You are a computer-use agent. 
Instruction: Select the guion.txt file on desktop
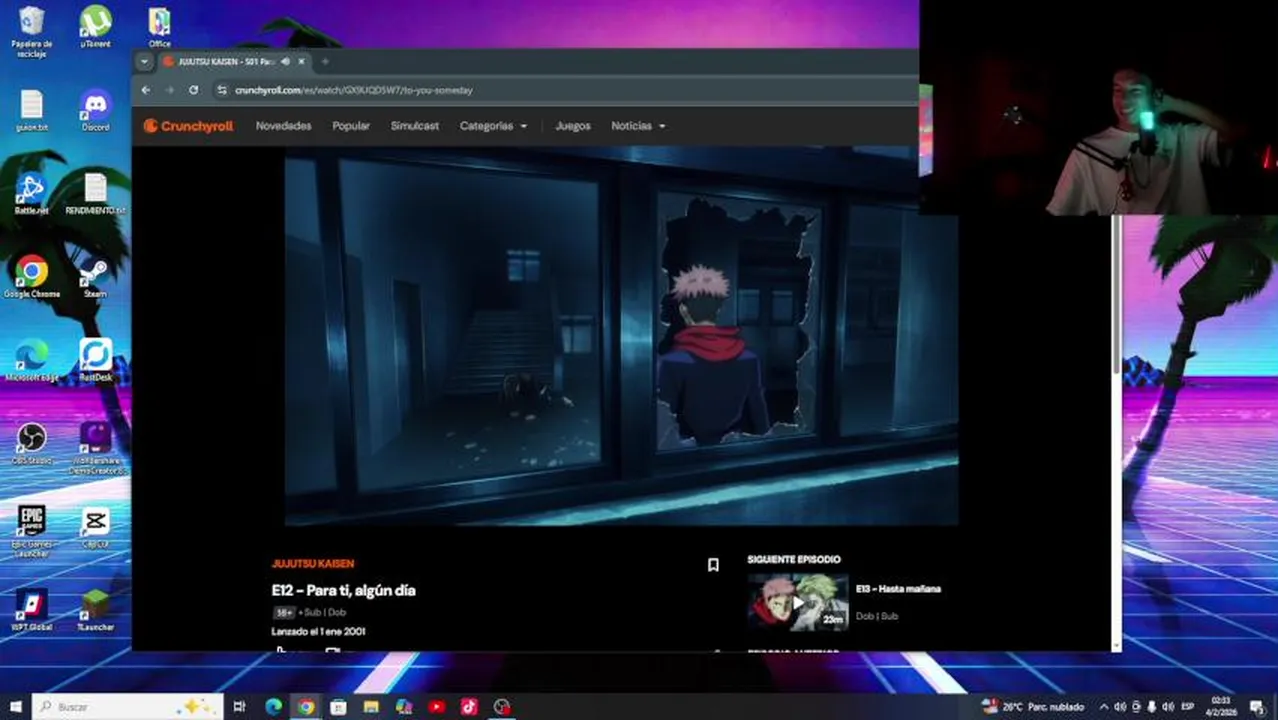click(x=32, y=111)
